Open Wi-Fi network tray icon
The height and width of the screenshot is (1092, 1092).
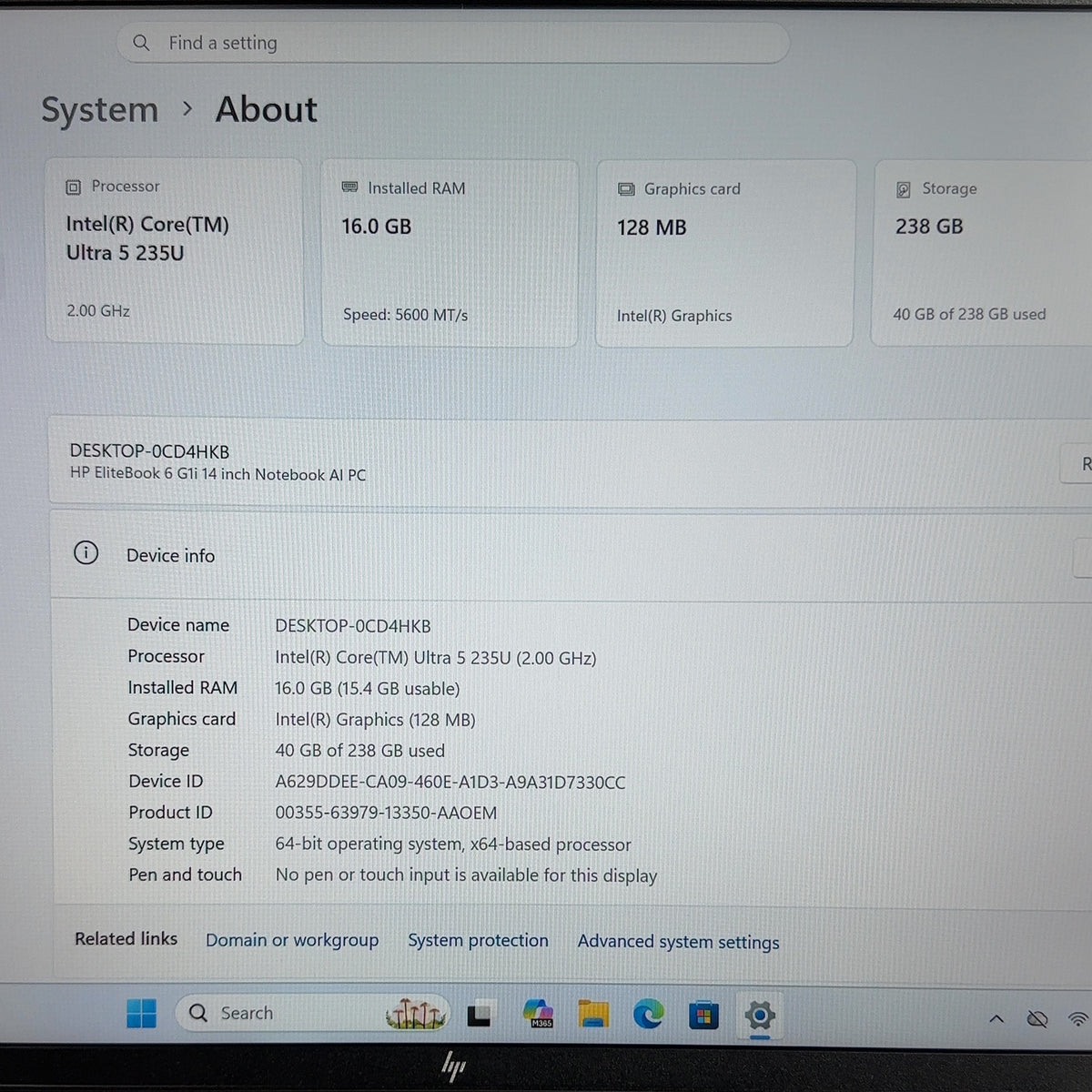tap(1078, 1019)
